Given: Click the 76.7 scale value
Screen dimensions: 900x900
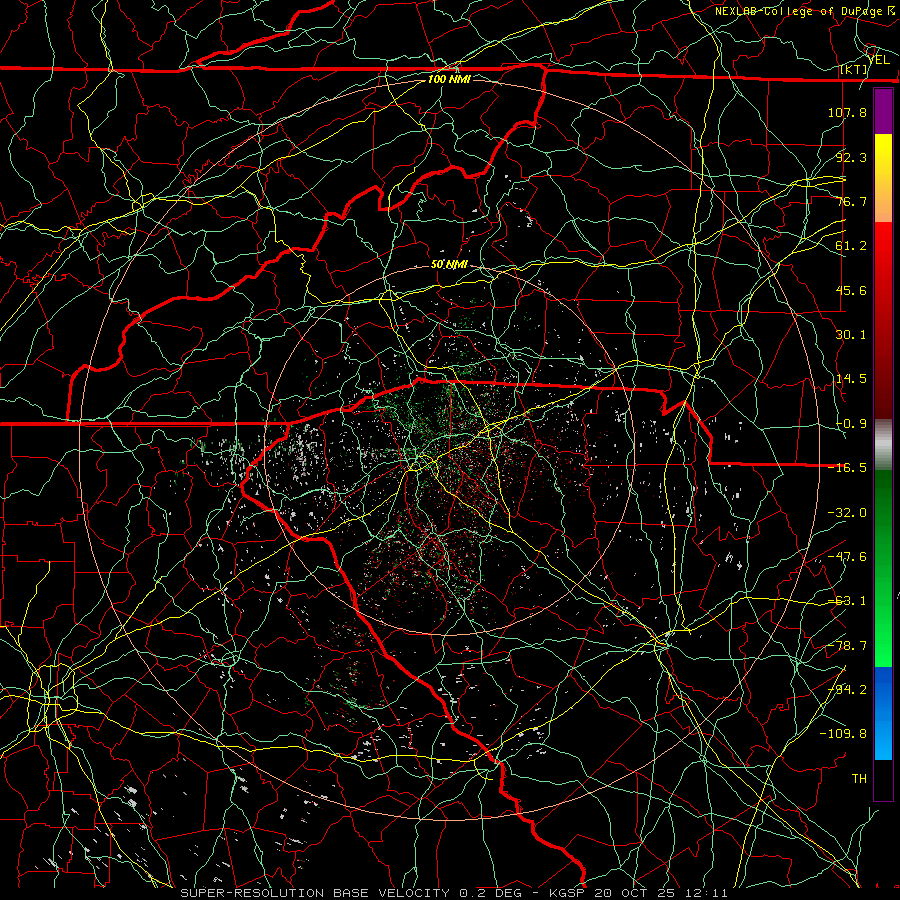Looking at the screenshot, I should click(x=851, y=201).
